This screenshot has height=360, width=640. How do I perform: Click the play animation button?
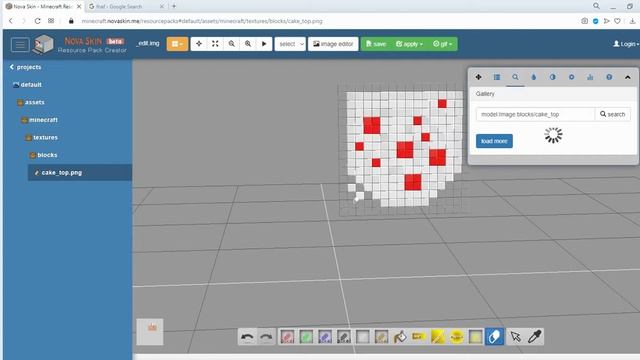(264, 44)
